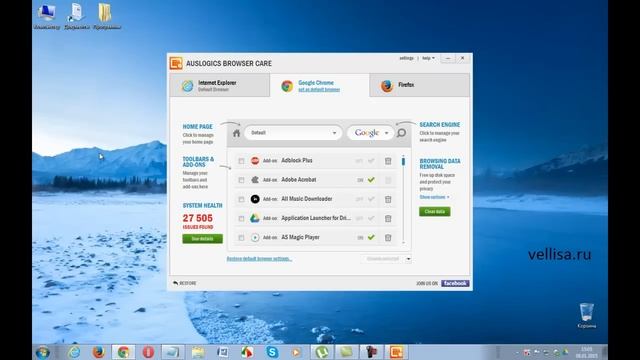The width and height of the screenshot is (640, 360).
Task: Click the red Adblock Plus add-on icon
Action: coord(255,160)
